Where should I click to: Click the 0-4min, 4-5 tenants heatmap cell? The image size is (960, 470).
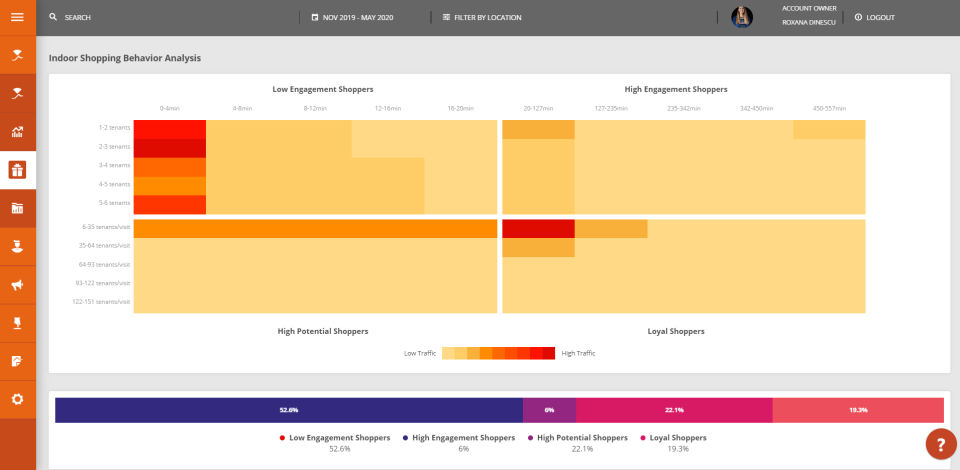point(170,186)
